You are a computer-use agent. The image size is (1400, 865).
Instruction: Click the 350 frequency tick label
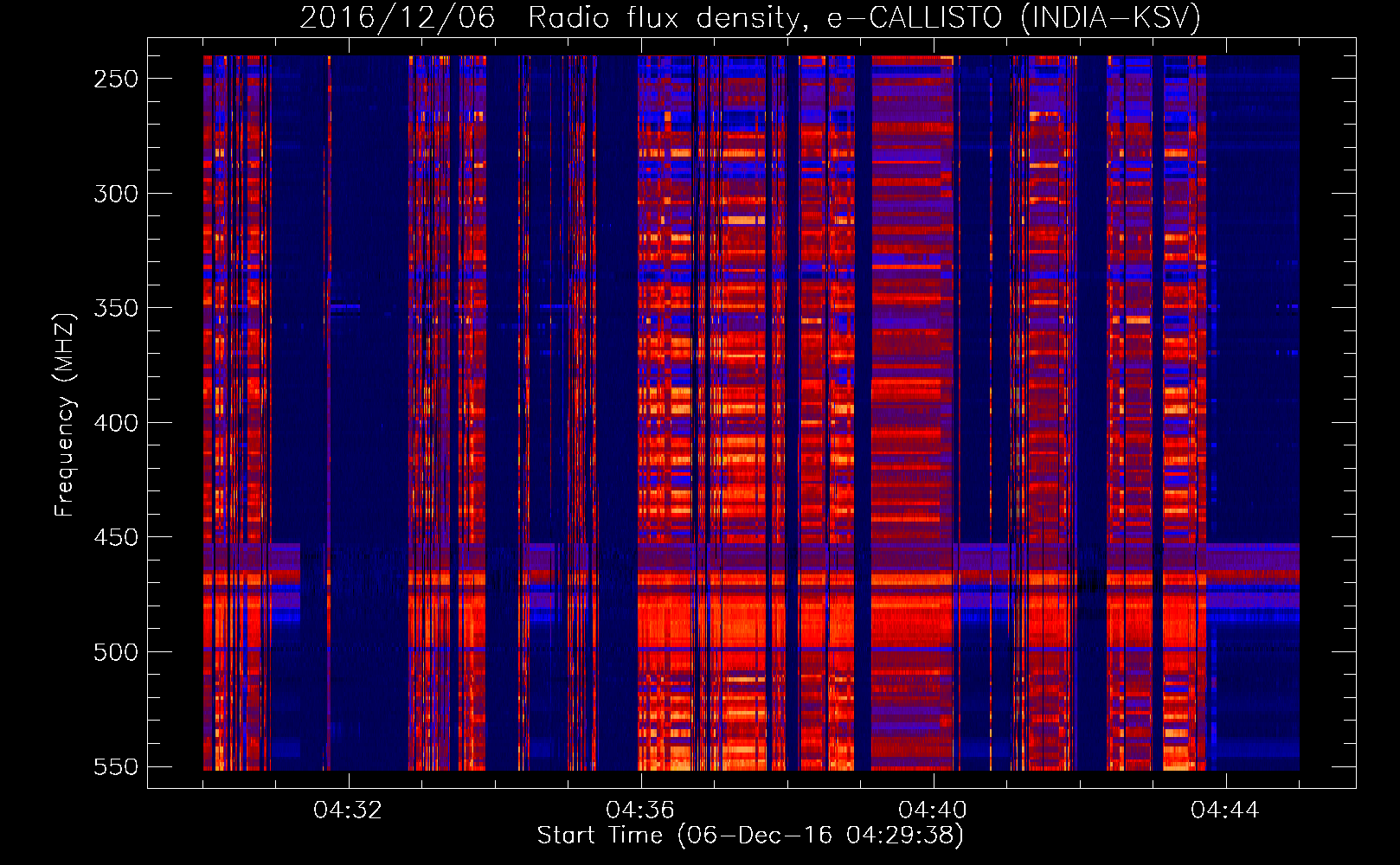click(116, 308)
